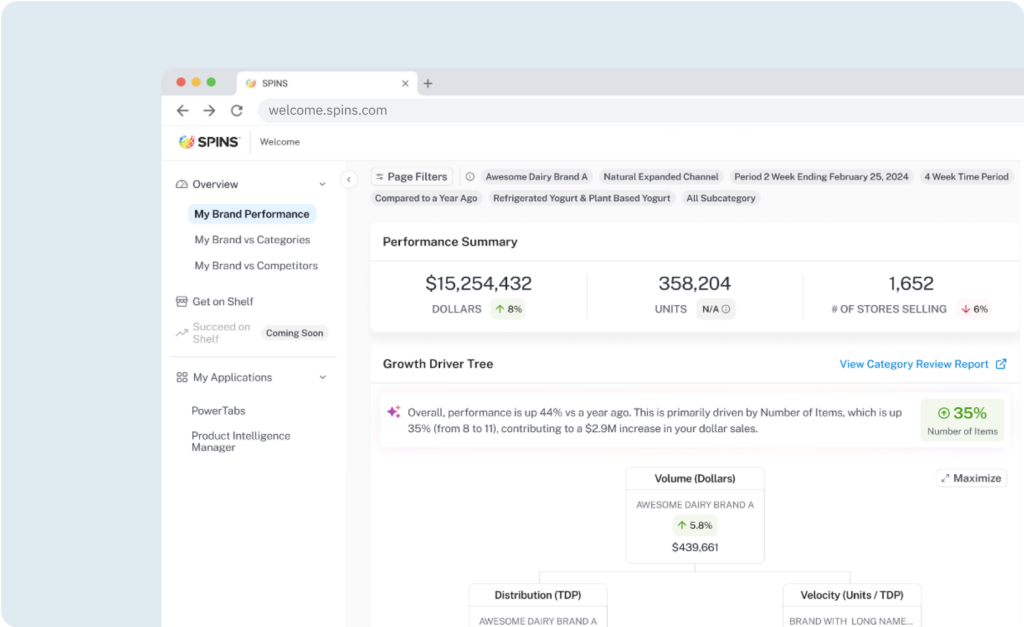Click the info icon beside Units N/A
Image resolution: width=1024 pixels, height=627 pixels.
click(x=726, y=309)
